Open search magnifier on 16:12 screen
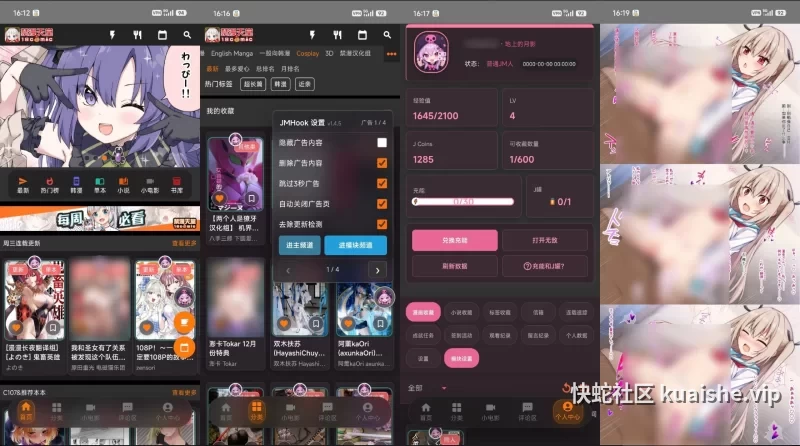The image size is (800, 446). 187,35
